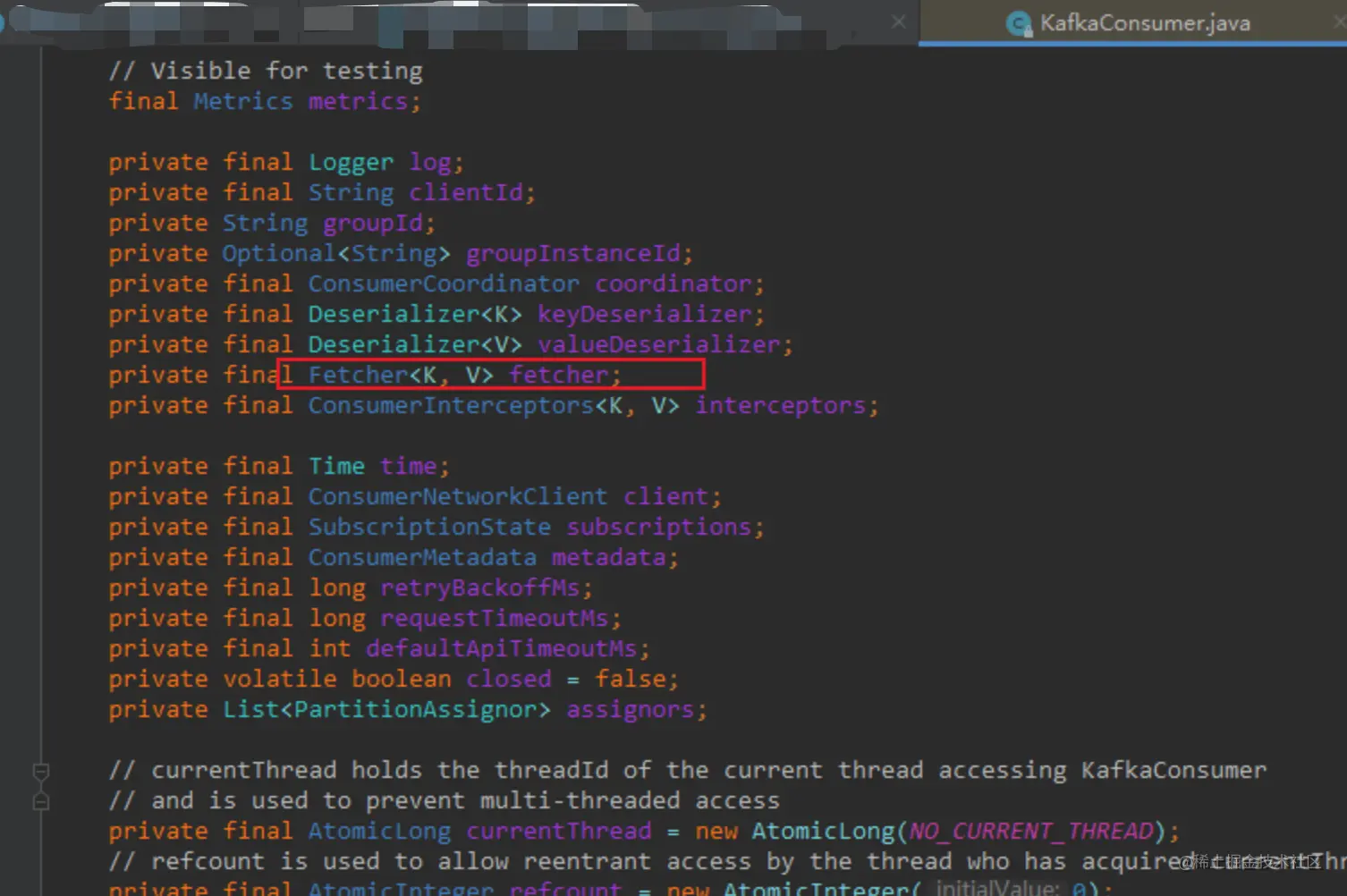Click the 'subscriptions' field name

click(659, 527)
